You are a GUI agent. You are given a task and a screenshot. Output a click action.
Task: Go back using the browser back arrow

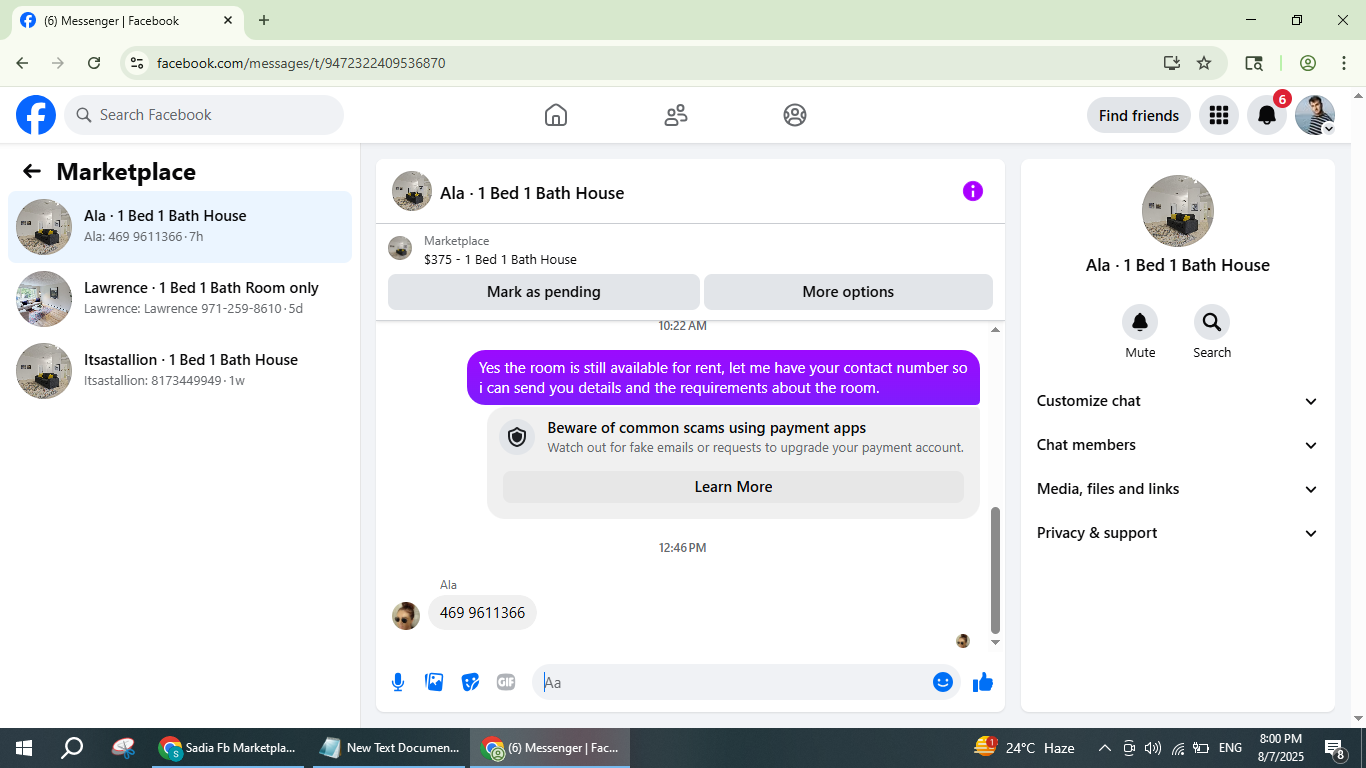pos(22,63)
